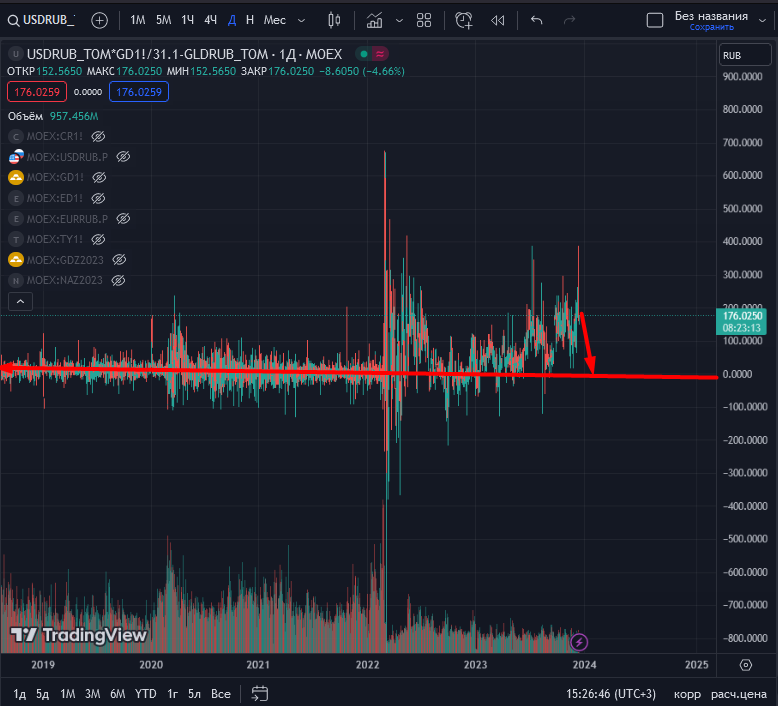Expand the timeframe dropdown after Мес

pyautogui.click(x=301, y=20)
